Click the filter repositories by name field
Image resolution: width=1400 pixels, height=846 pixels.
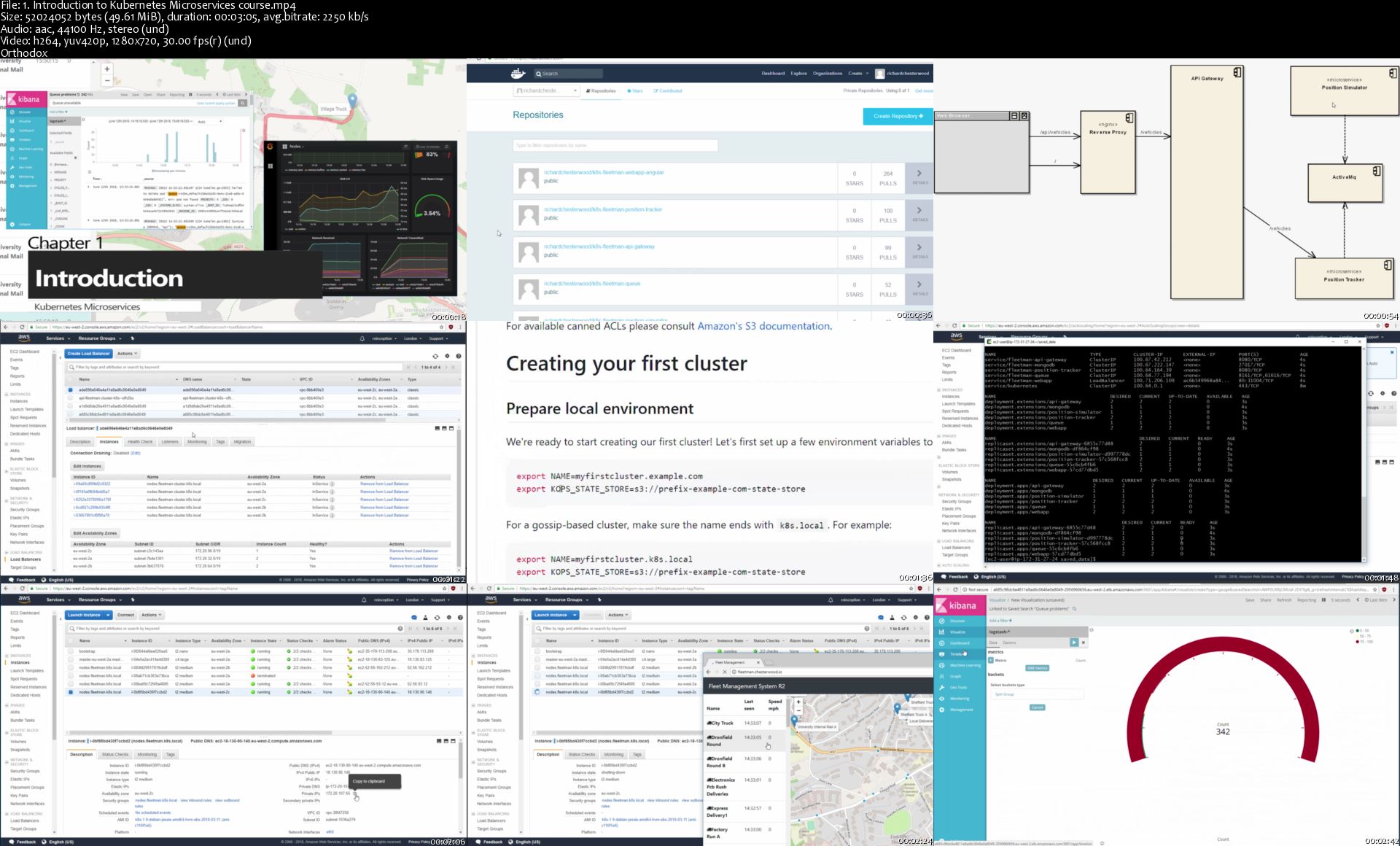(615, 145)
